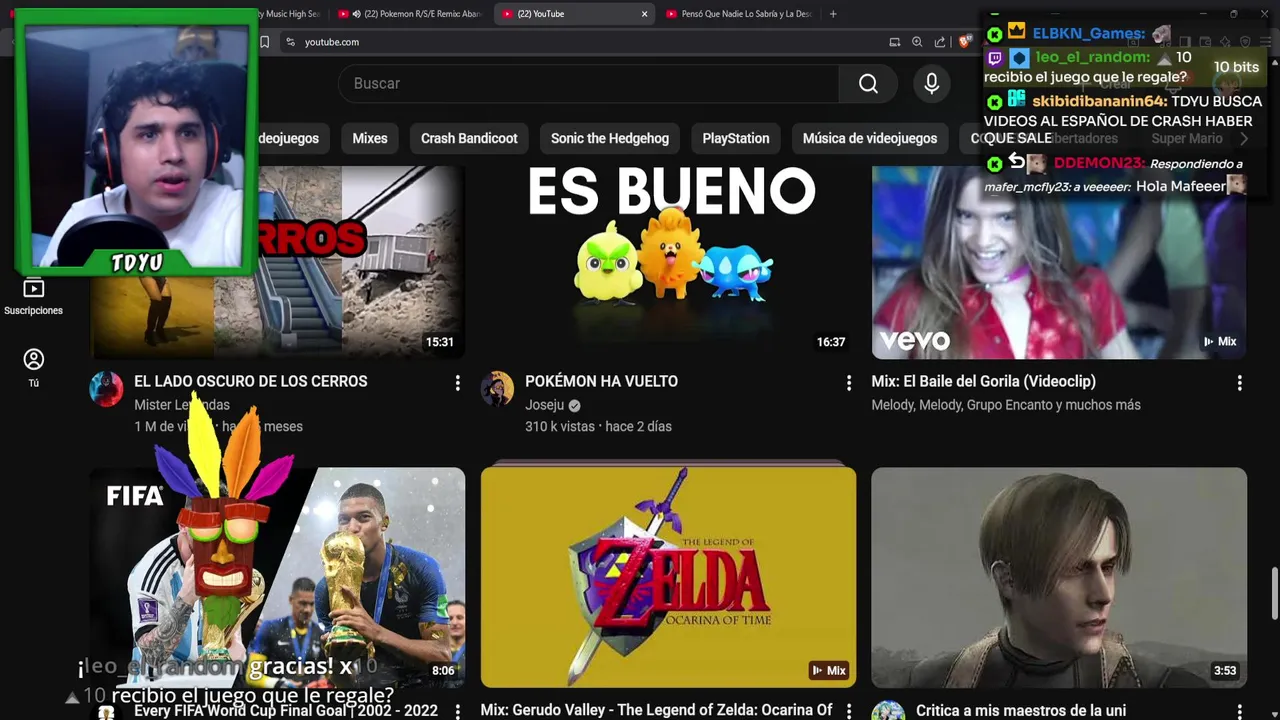The height and width of the screenshot is (720, 1280).
Task: Filter by Super Mario chip
Action: (1187, 138)
